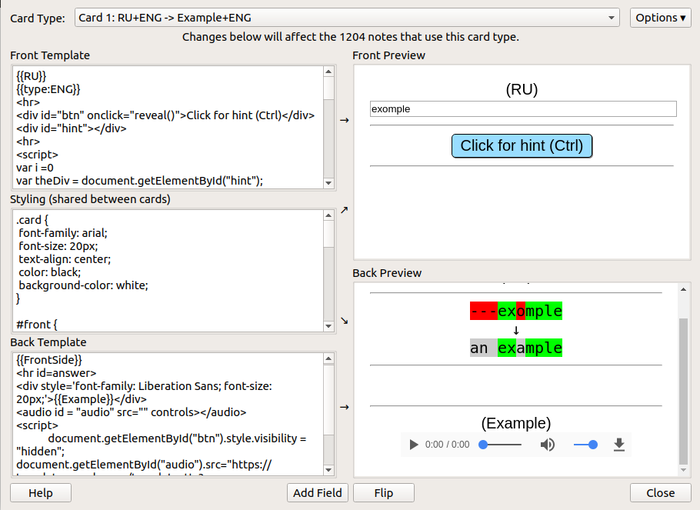Image resolution: width=700 pixels, height=510 pixels.
Task: Open the Options menu button
Action: (660, 18)
